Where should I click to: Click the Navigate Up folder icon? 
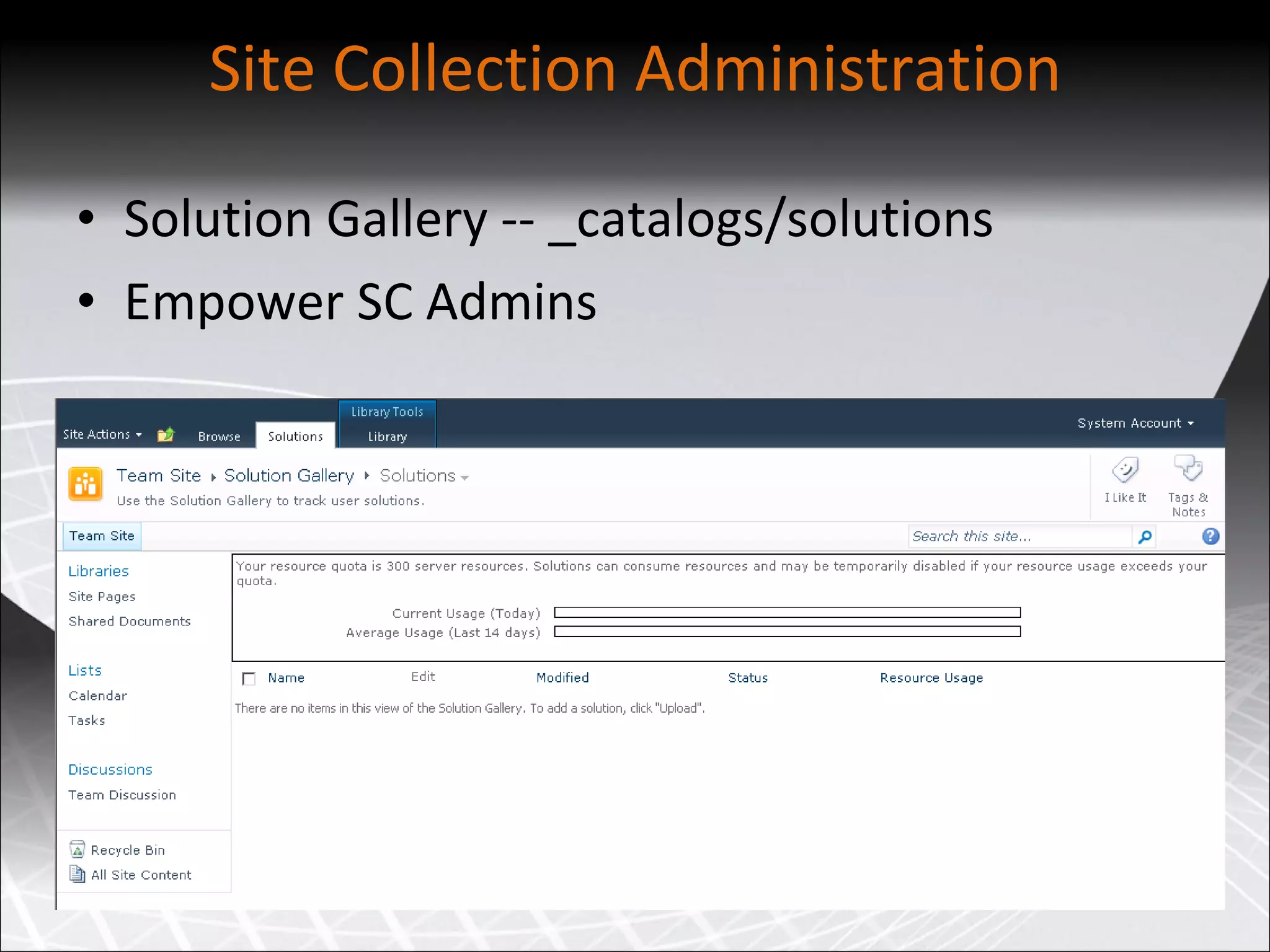[166, 434]
